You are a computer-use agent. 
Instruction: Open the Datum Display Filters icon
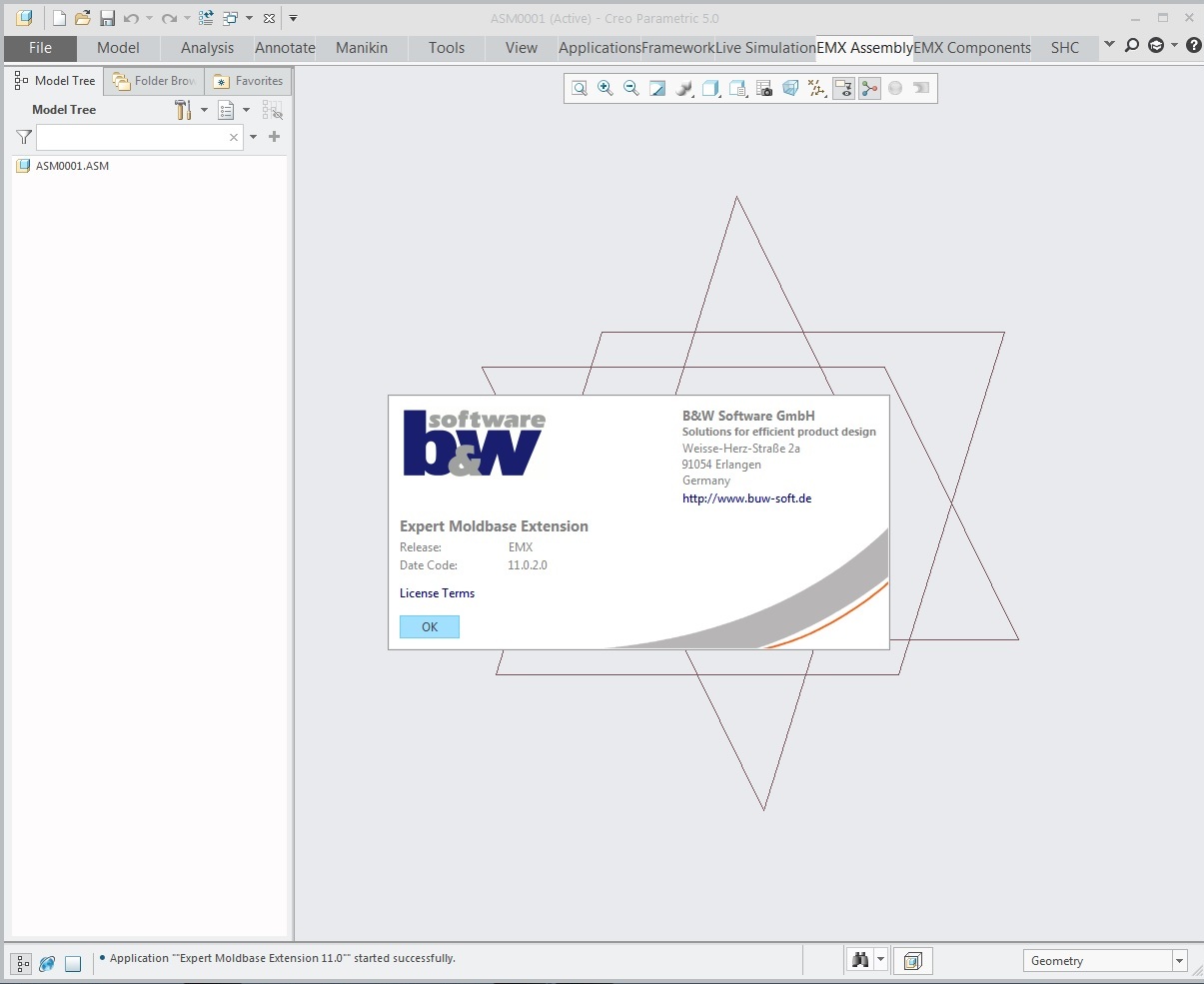click(x=817, y=88)
